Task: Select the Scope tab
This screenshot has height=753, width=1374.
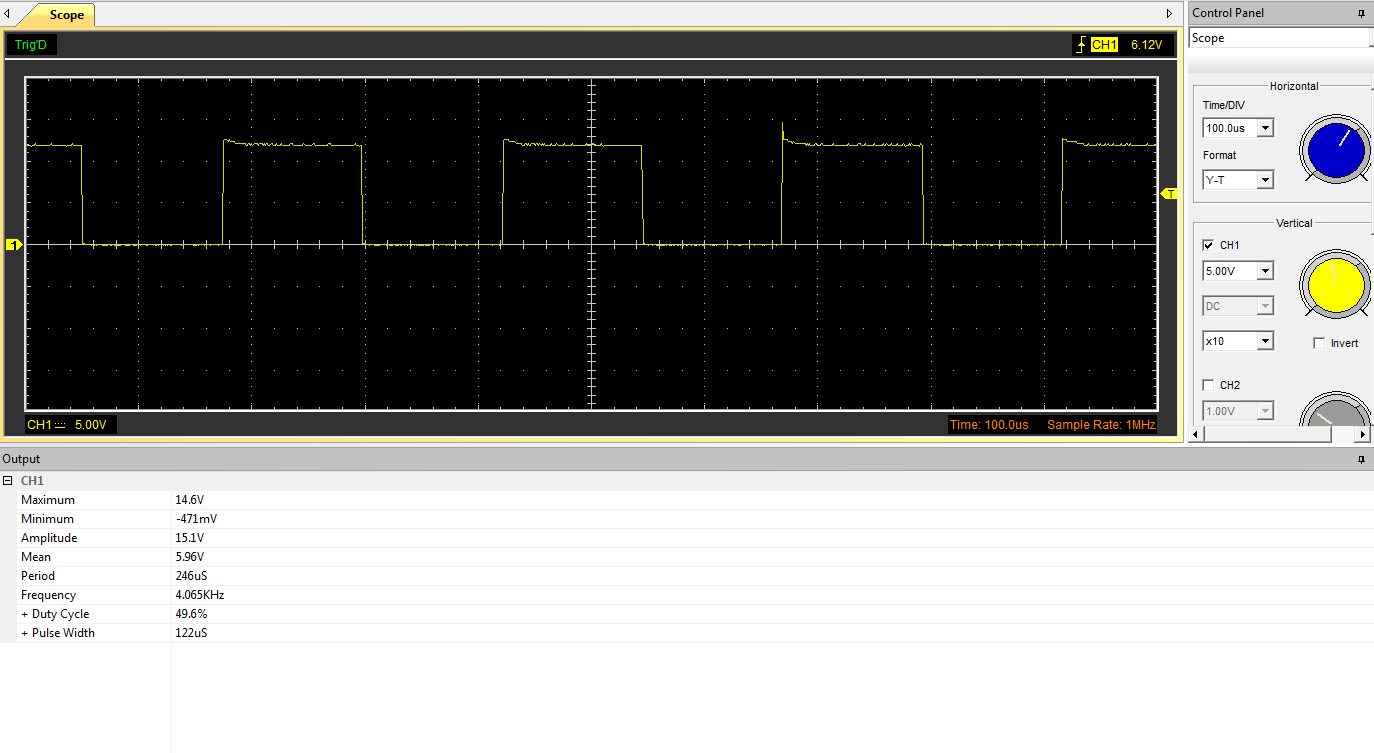Action: click(66, 15)
